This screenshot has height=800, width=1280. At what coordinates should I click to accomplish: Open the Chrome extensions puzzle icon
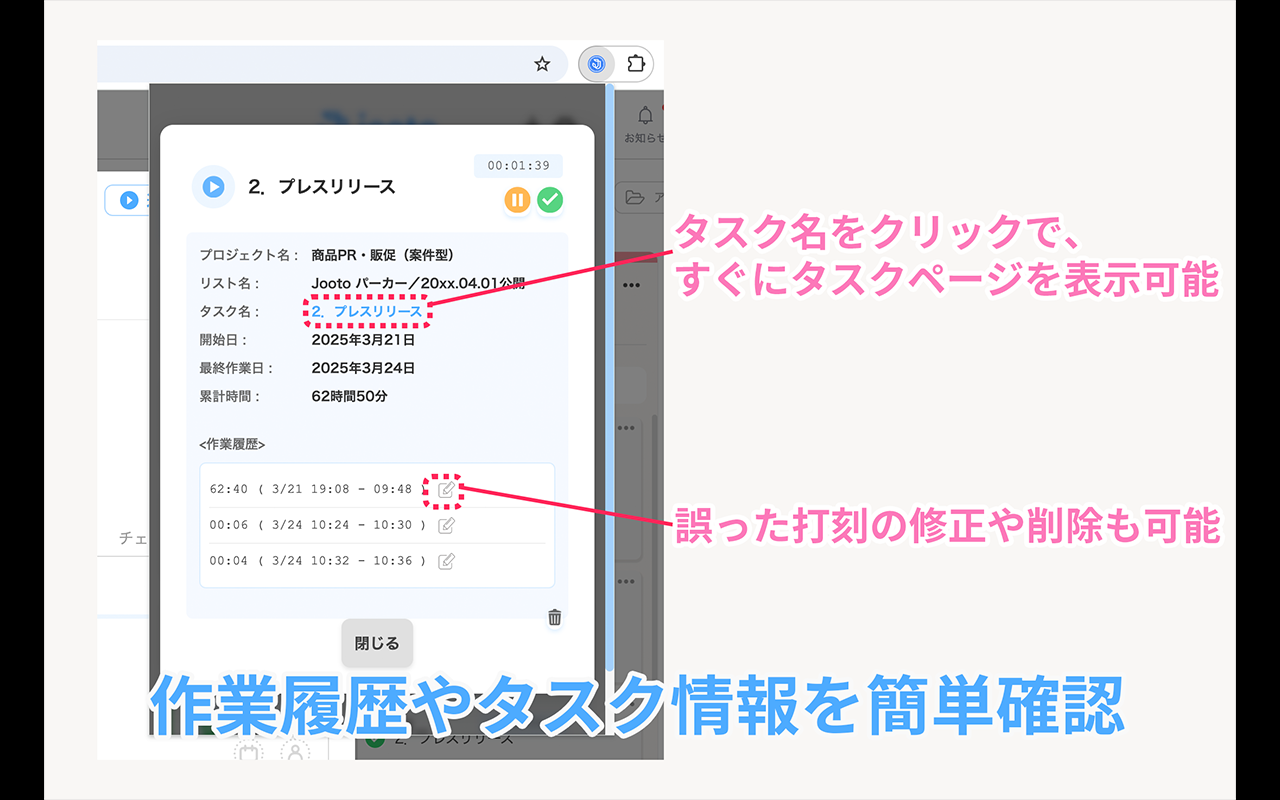pyautogui.click(x=635, y=64)
